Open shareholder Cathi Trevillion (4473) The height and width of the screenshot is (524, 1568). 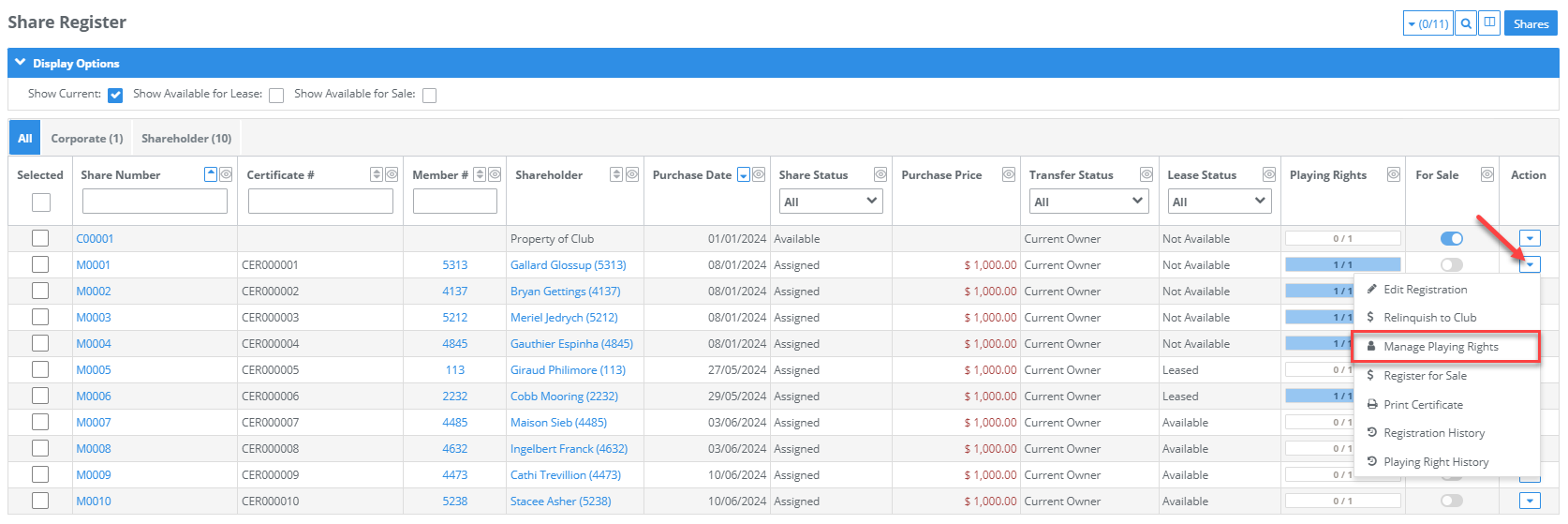pos(566,475)
